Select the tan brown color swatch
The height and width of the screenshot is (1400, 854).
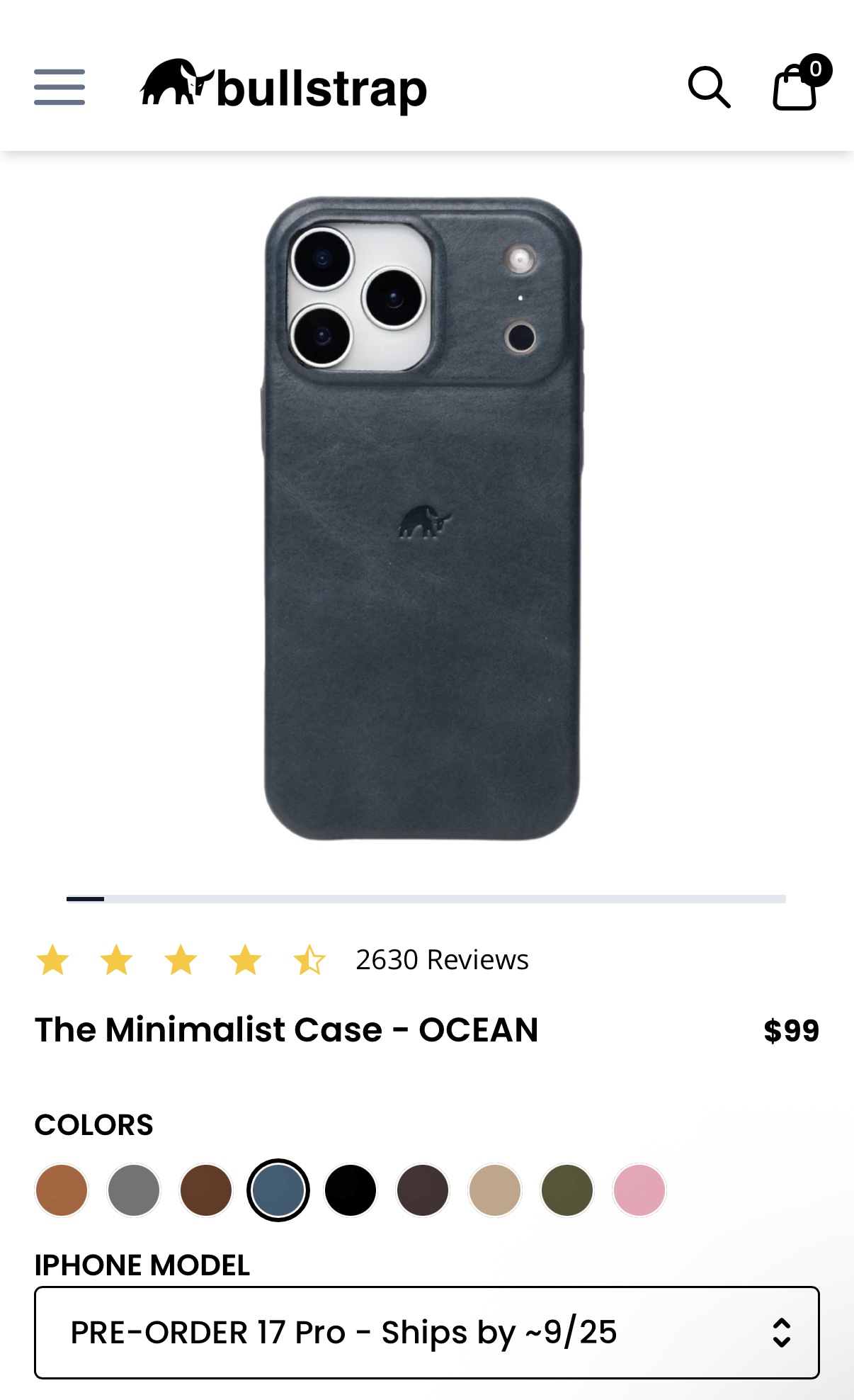pos(62,1190)
